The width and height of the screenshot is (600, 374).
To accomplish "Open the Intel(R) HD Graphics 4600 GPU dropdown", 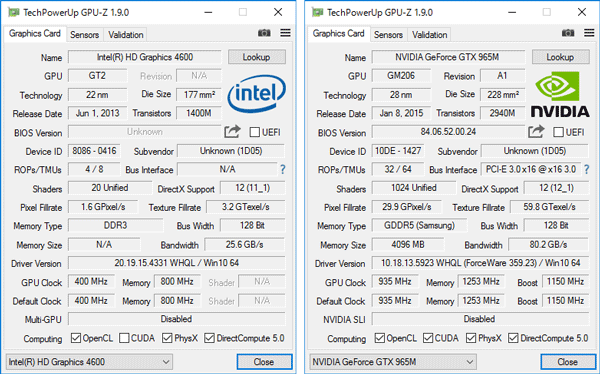I will tap(89, 362).
